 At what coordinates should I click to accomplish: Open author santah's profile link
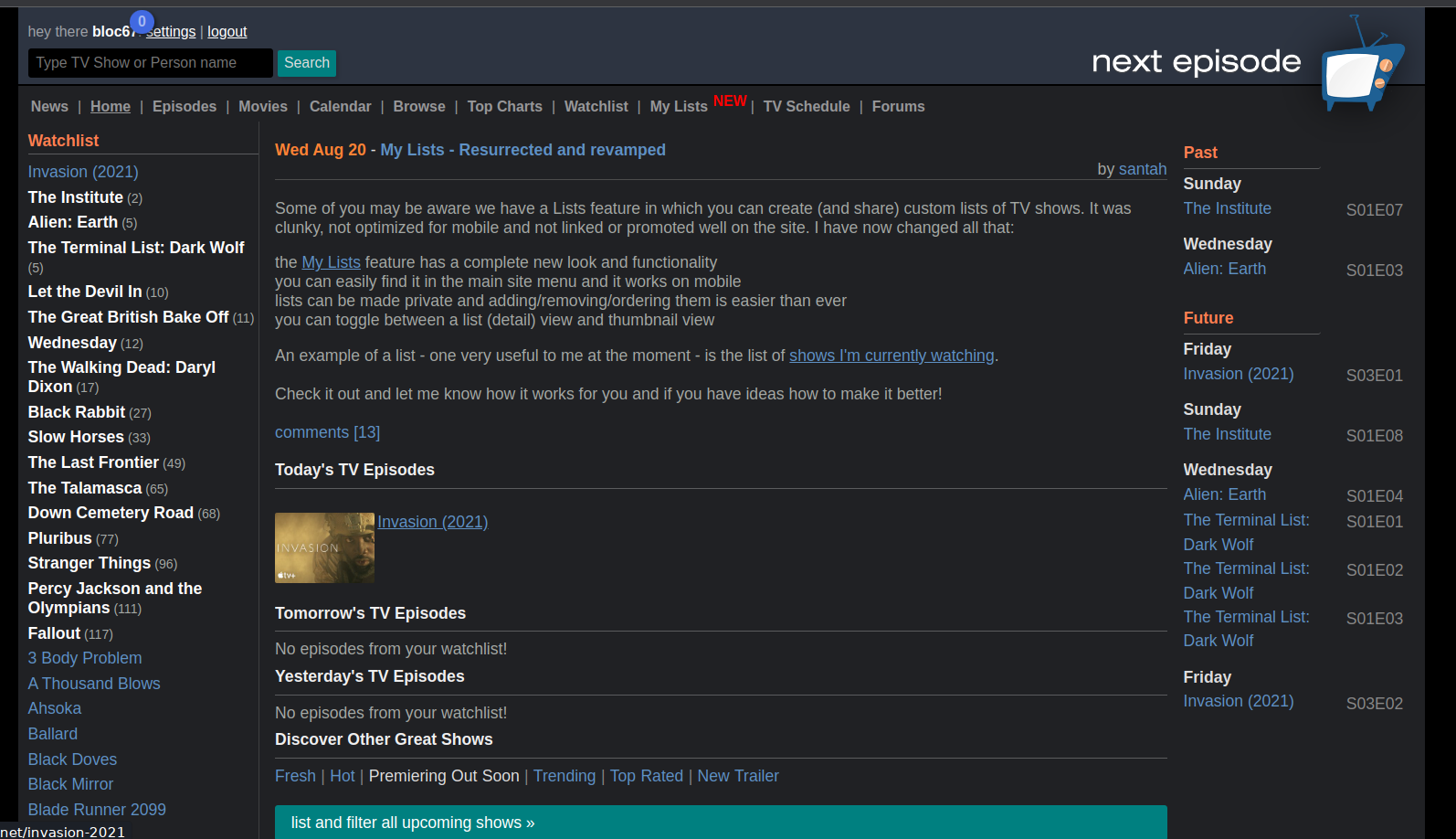tap(1143, 169)
